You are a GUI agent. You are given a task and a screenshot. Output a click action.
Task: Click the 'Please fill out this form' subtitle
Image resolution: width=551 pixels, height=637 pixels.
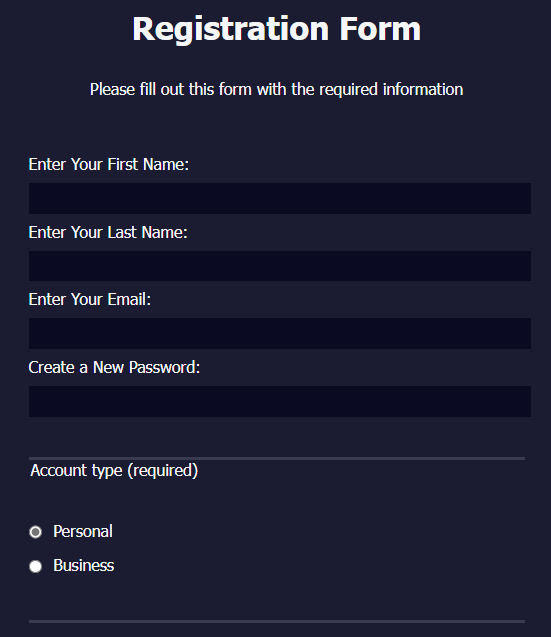[276, 89]
